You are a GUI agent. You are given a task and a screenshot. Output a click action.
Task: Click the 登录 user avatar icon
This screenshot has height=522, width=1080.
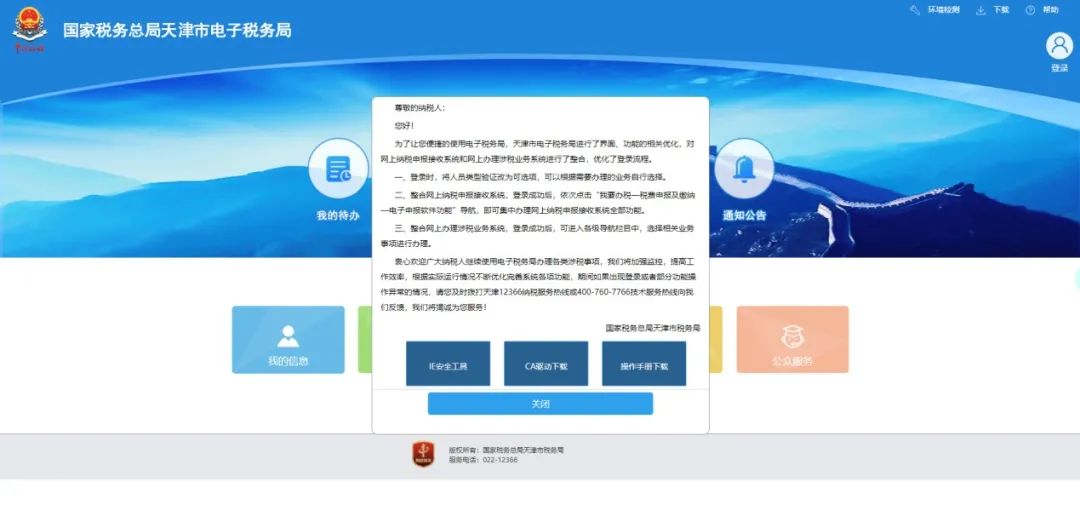click(1059, 45)
